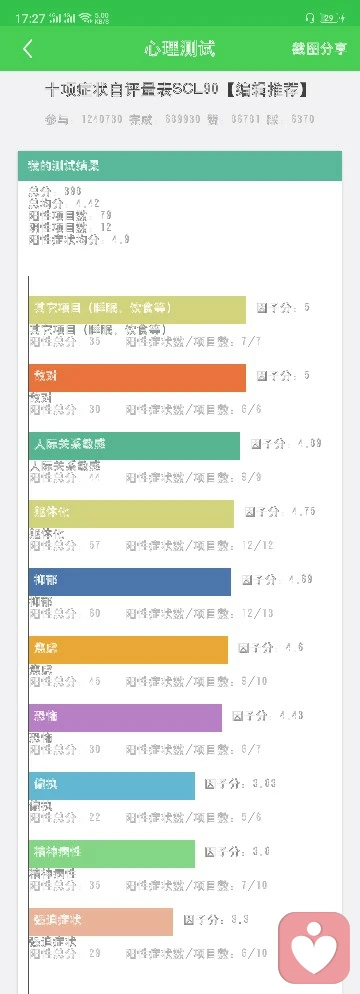Tap the back arrow in header
This screenshot has height=994, width=360.
point(27,49)
